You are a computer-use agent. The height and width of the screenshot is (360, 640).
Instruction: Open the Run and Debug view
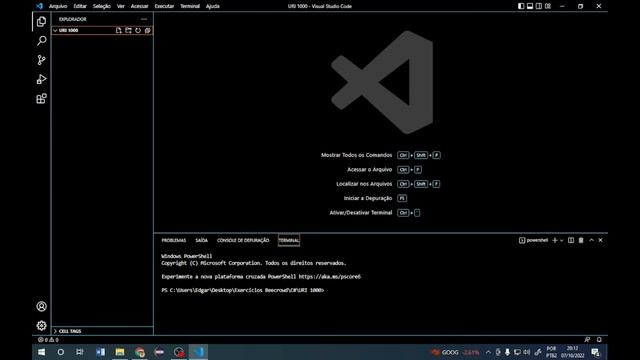point(41,79)
